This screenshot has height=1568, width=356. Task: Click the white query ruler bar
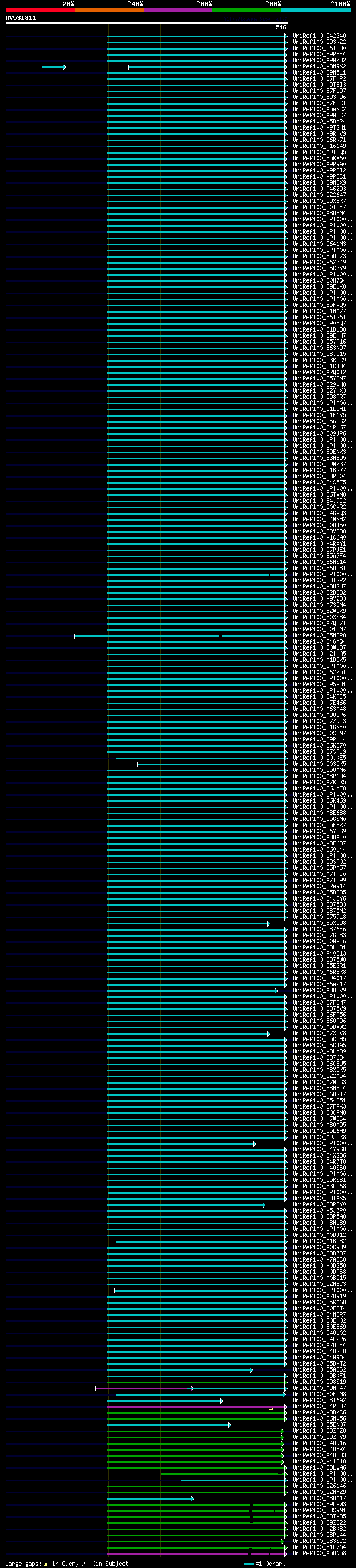point(147,23)
